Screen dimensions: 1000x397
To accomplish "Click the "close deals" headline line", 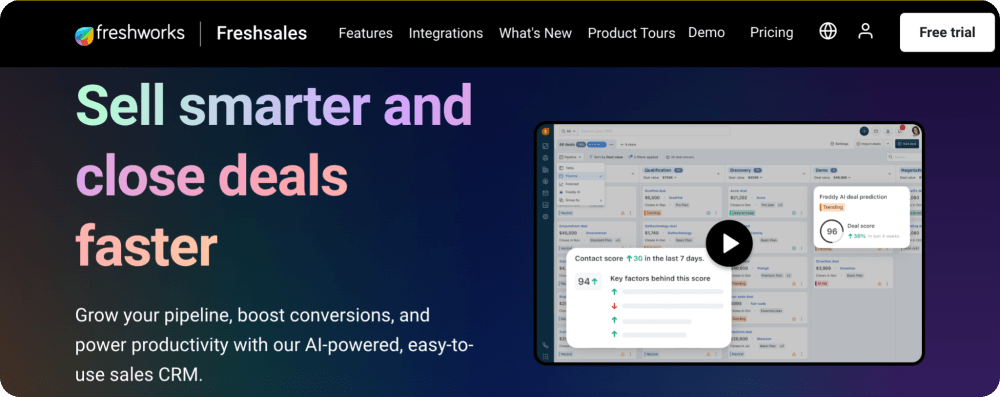I will pyautogui.click(x=212, y=176).
